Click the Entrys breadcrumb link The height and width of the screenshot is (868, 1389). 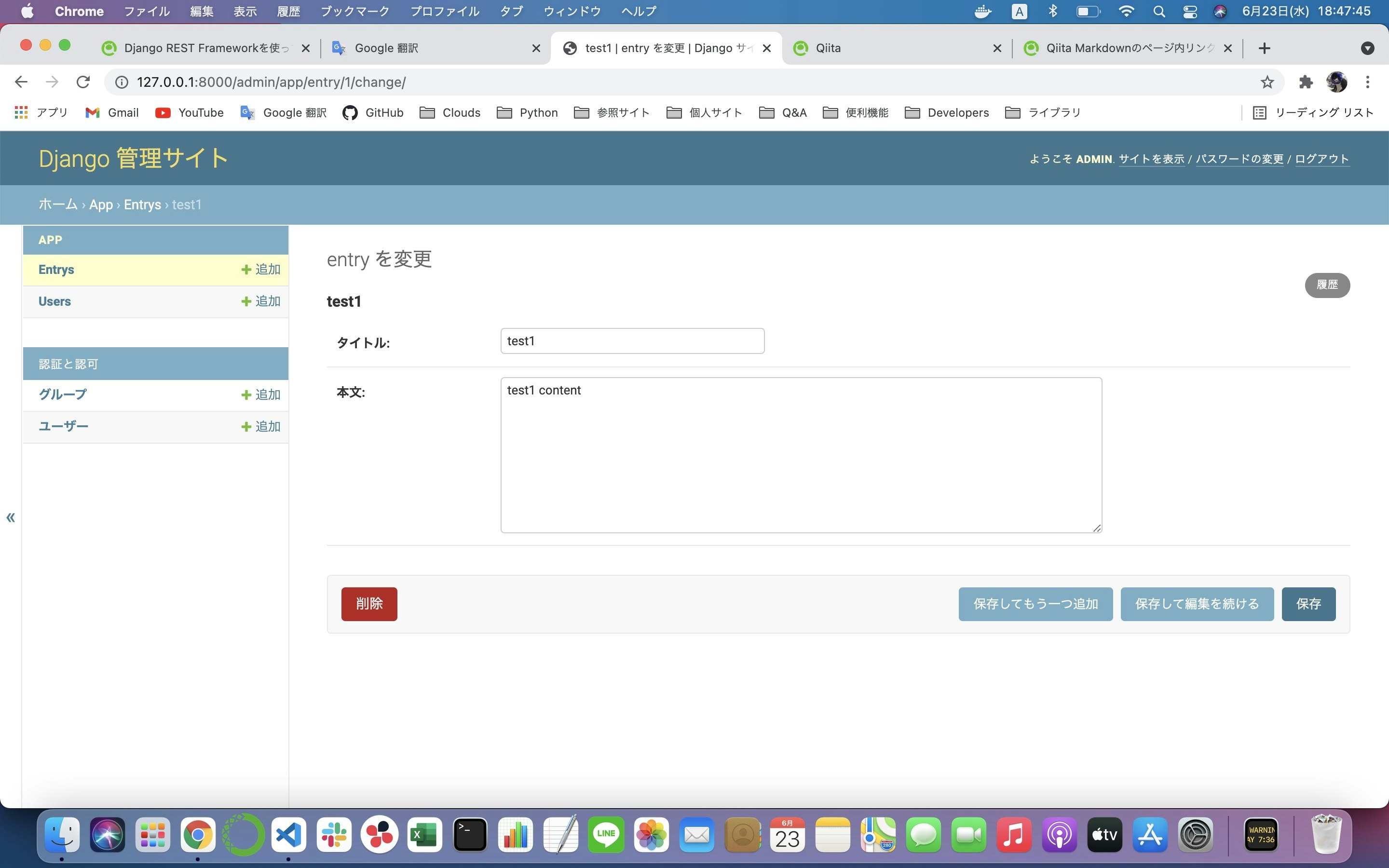142,205
